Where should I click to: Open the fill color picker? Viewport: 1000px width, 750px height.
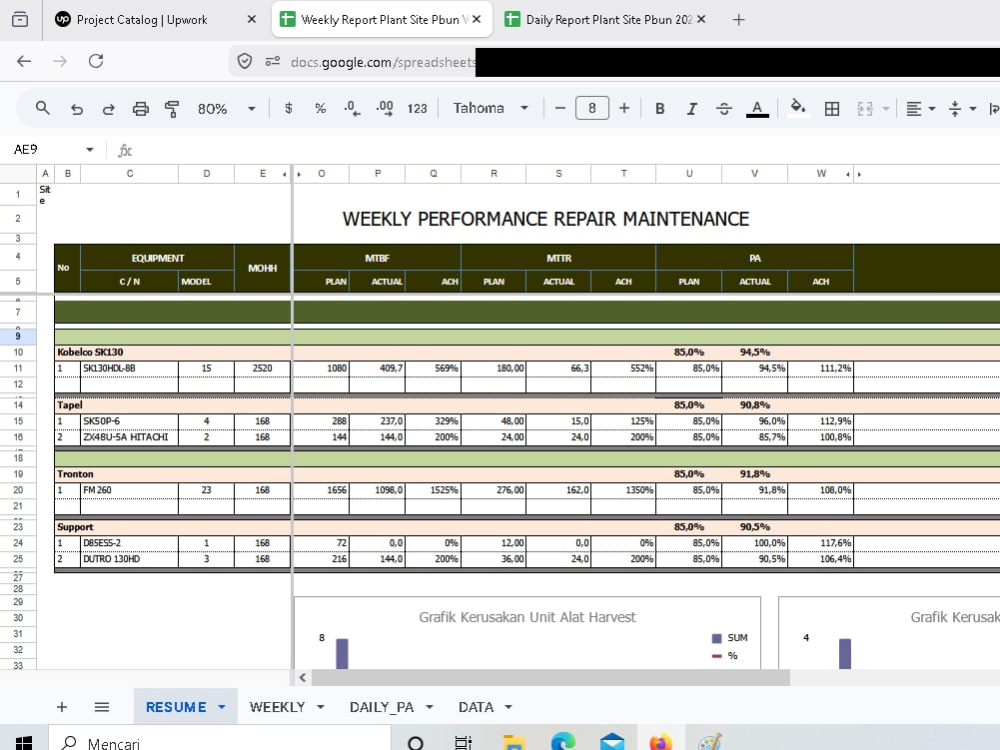(798, 108)
